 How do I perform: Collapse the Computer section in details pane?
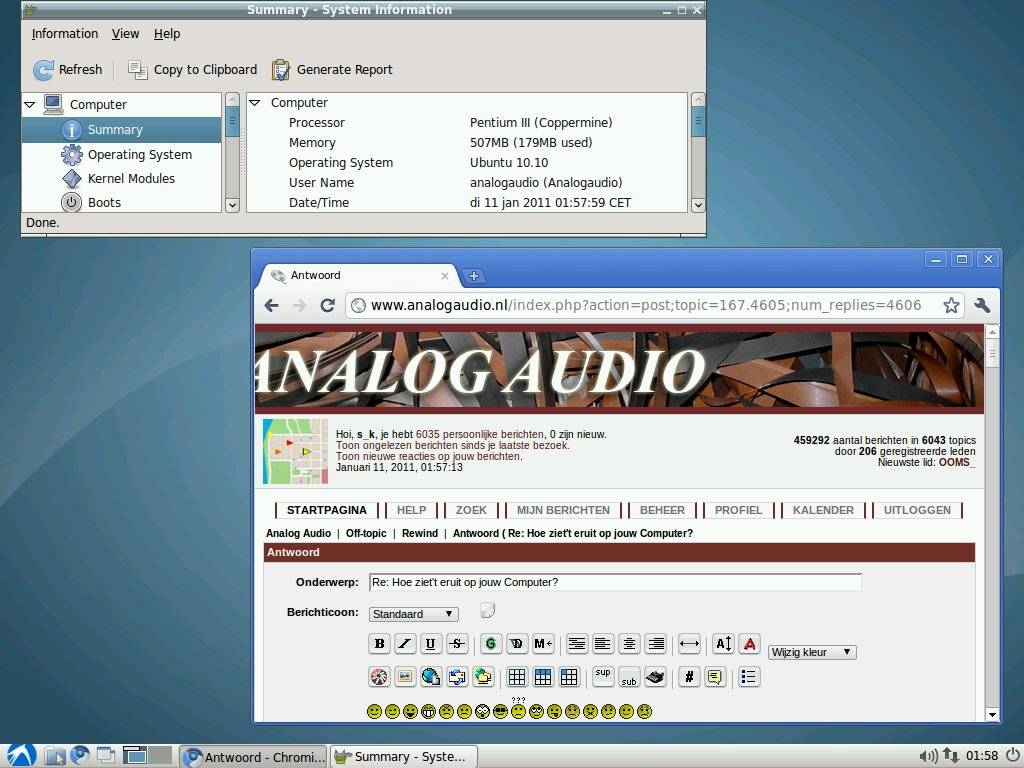[255, 103]
